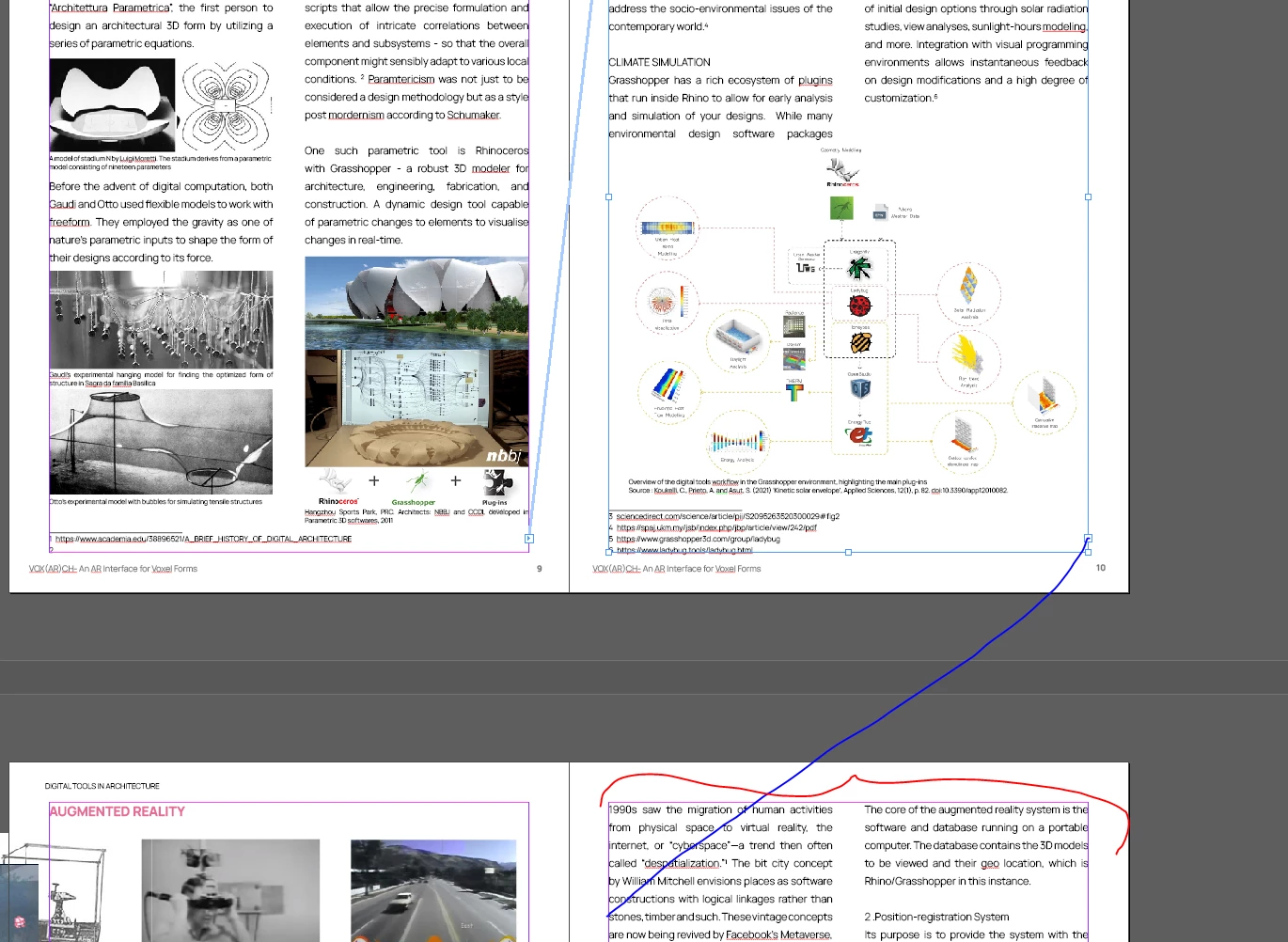Click the Rhinoceros logo under Geometry Modeling
Viewport: 1288px width, 942px height.
tap(841, 170)
